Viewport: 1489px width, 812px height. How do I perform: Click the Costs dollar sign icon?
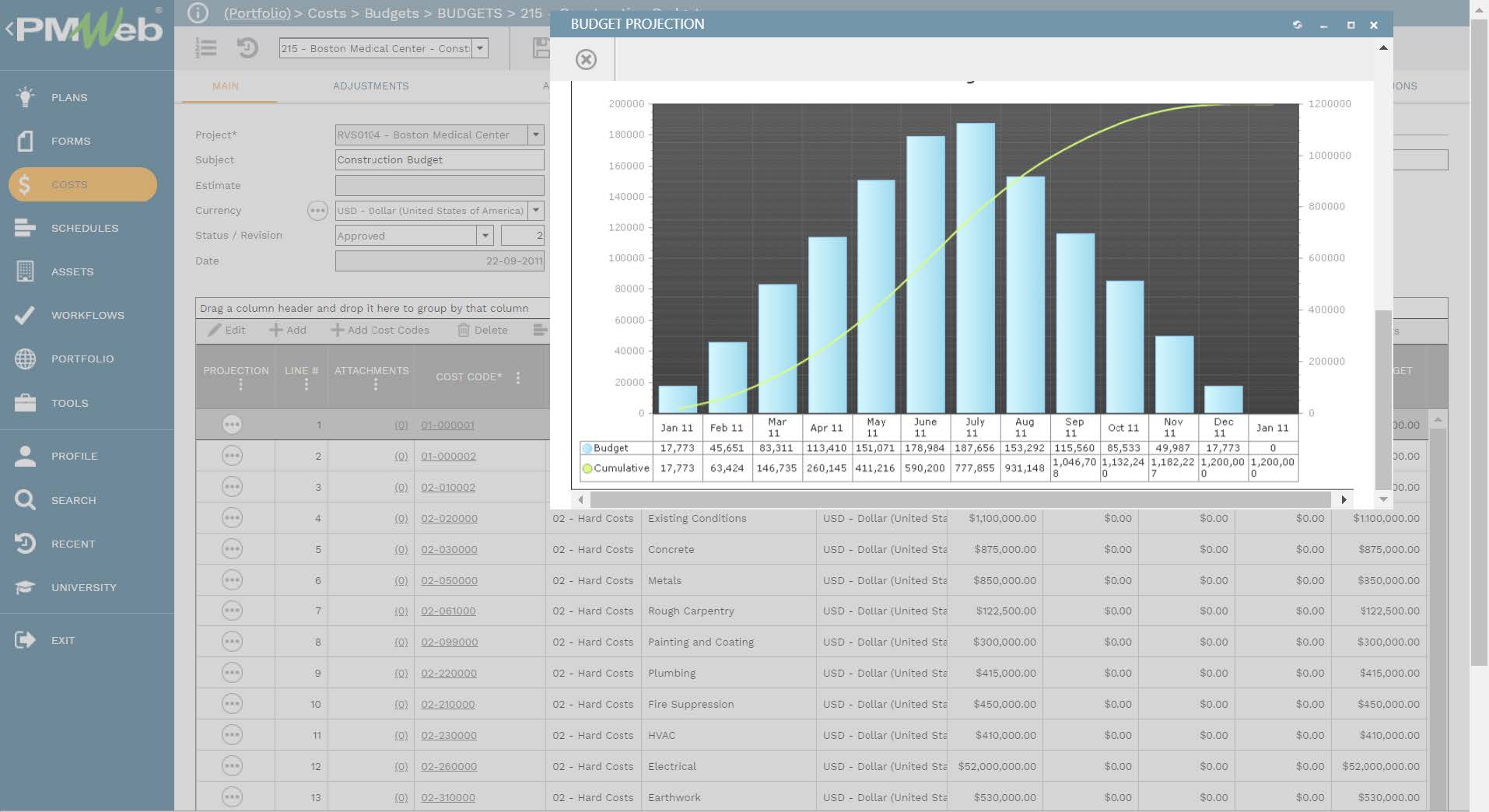tap(25, 184)
